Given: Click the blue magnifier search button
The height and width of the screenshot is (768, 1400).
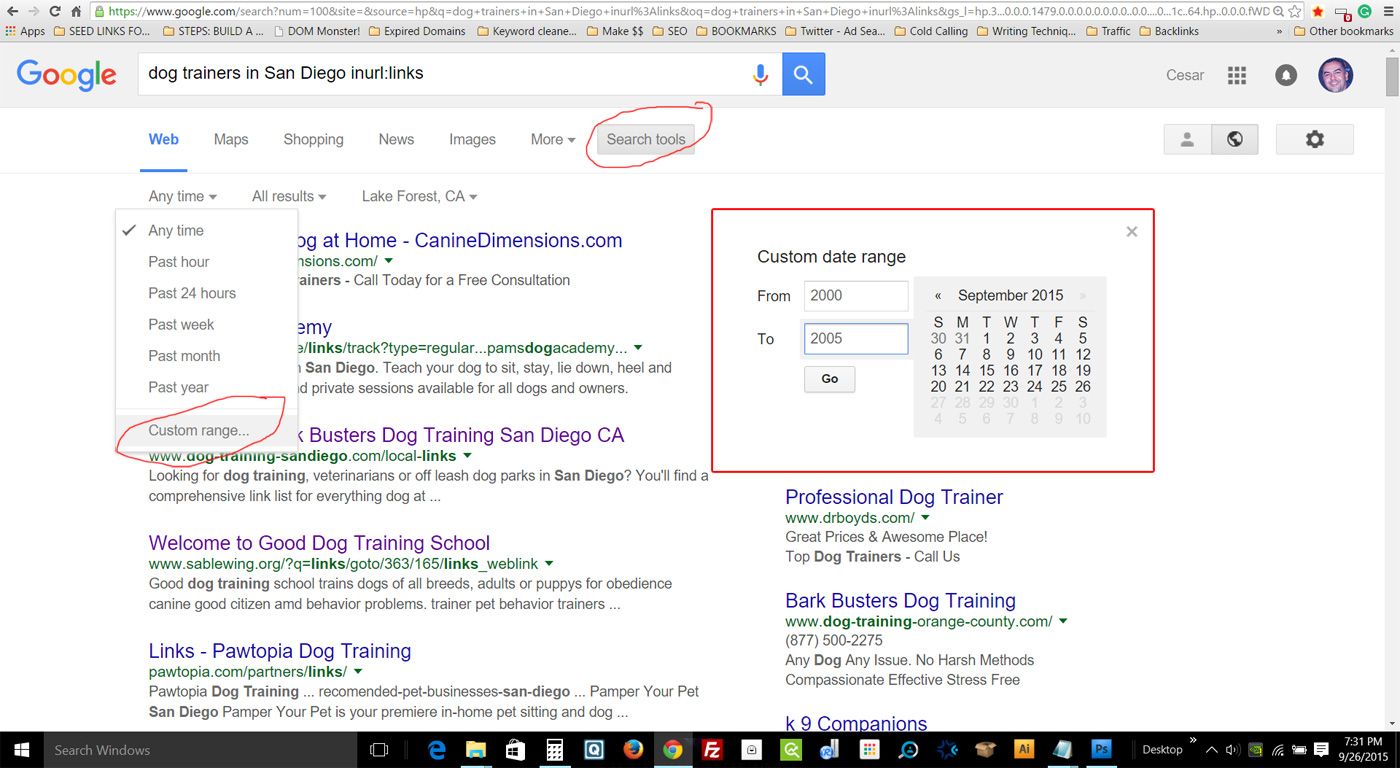Looking at the screenshot, I should tap(803, 74).
